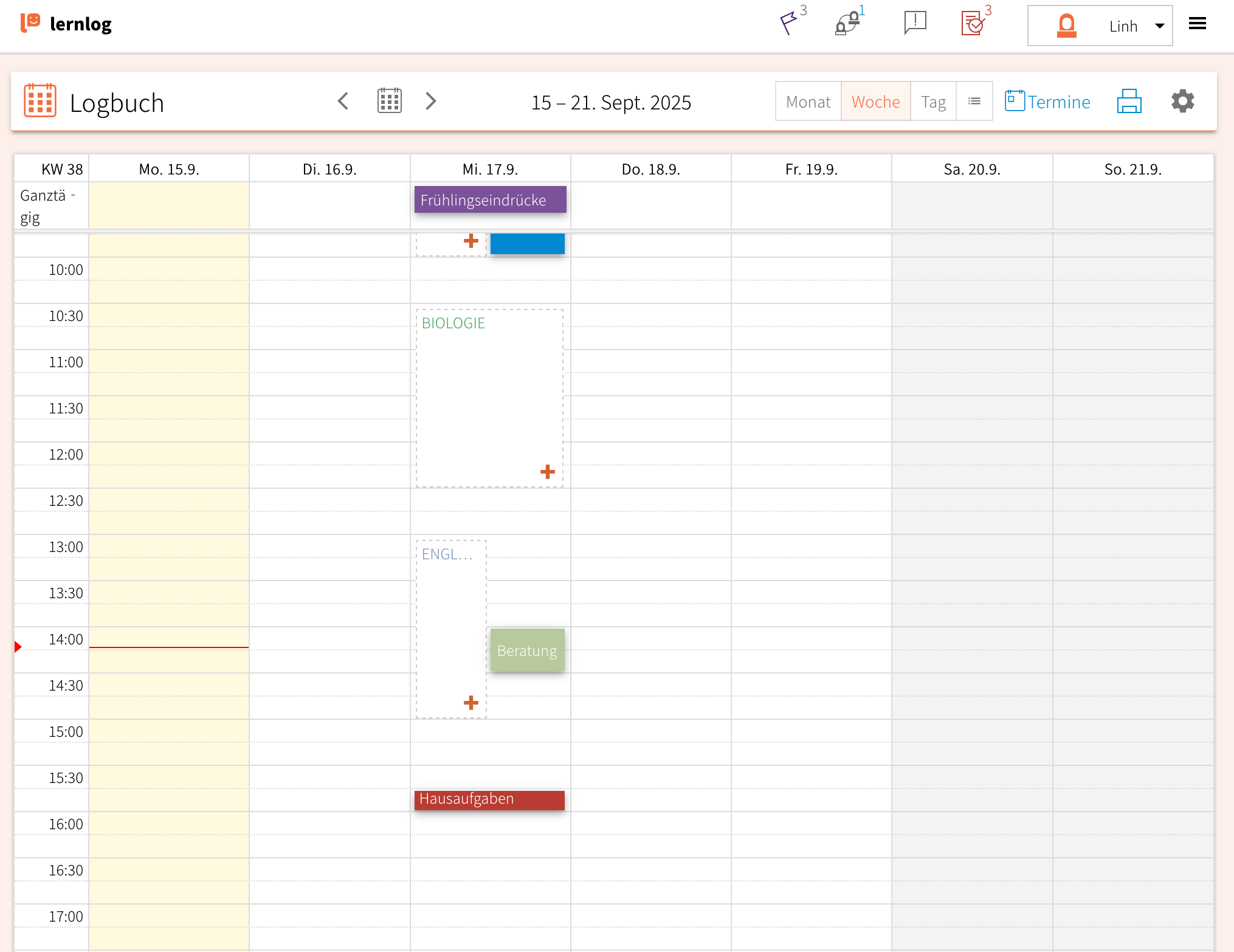1234x952 pixels.
Task: Open the date picker calendar icon
Action: pyautogui.click(x=389, y=101)
